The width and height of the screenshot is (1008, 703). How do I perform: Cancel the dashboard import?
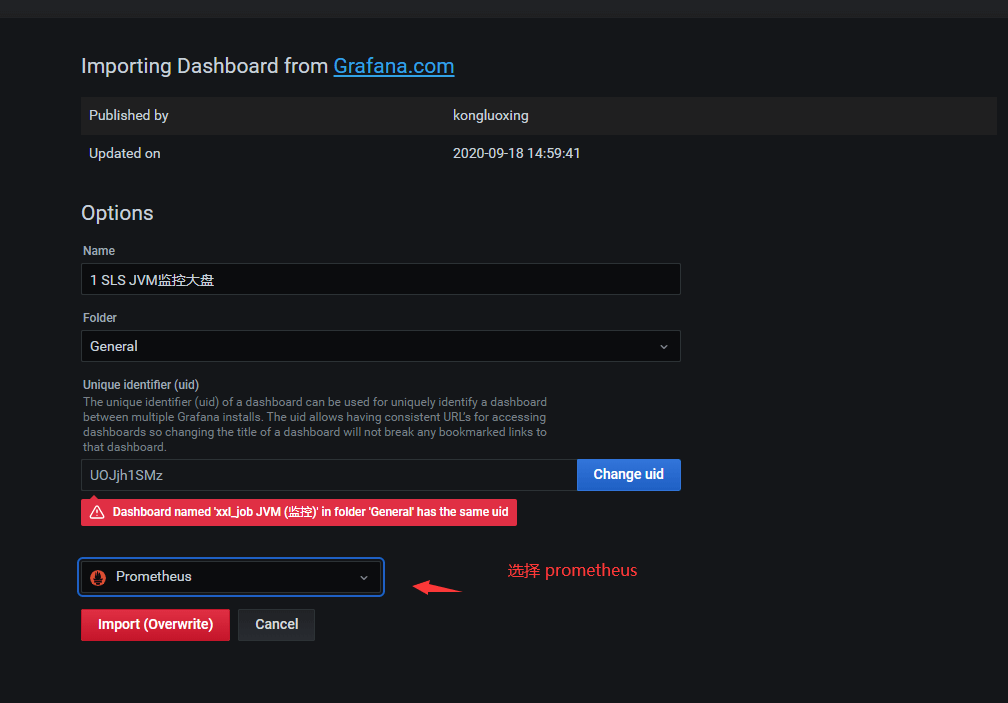pyautogui.click(x=276, y=625)
